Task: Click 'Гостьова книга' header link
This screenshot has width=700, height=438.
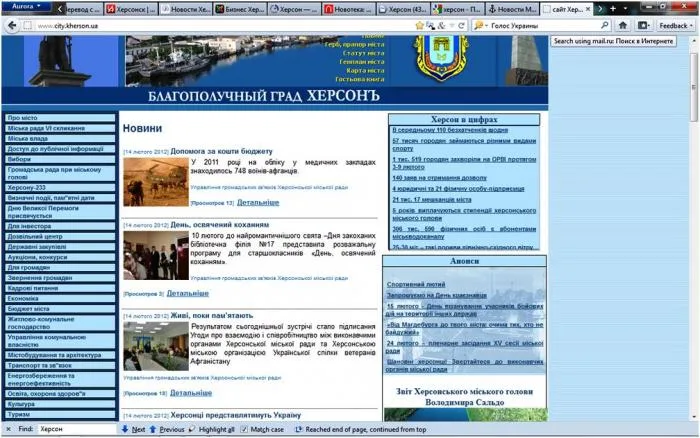Action: tap(359, 79)
